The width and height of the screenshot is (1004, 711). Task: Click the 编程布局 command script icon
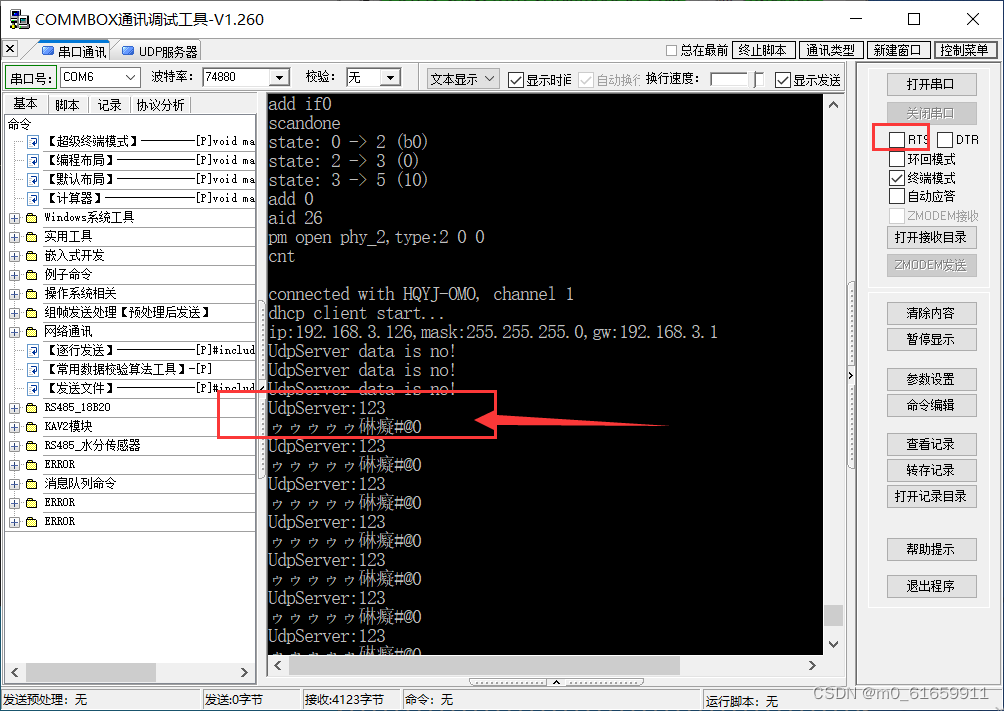tap(33, 161)
